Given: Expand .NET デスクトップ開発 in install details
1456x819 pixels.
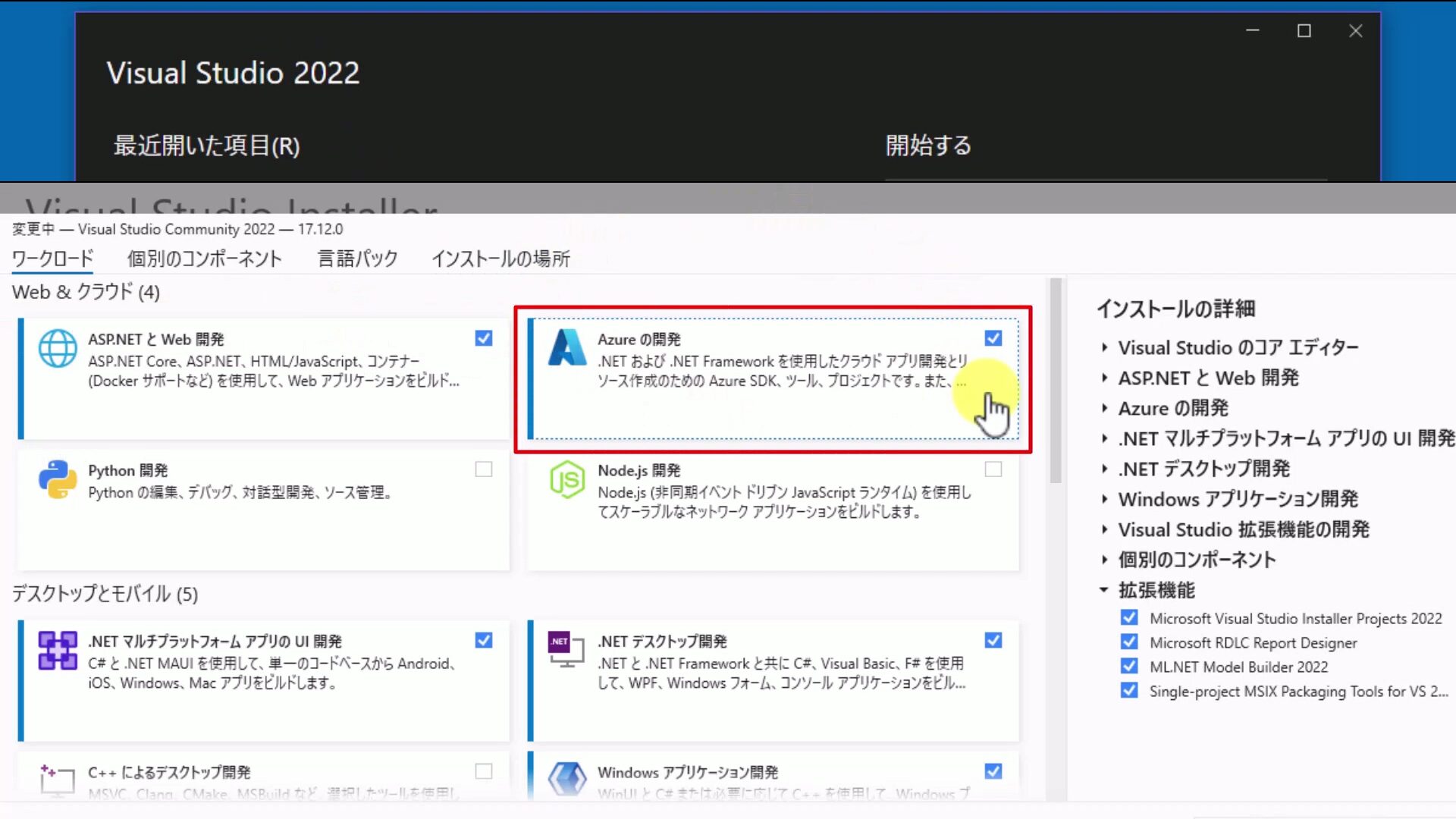Looking at the screenshot, I should [x=1104, y=469].
